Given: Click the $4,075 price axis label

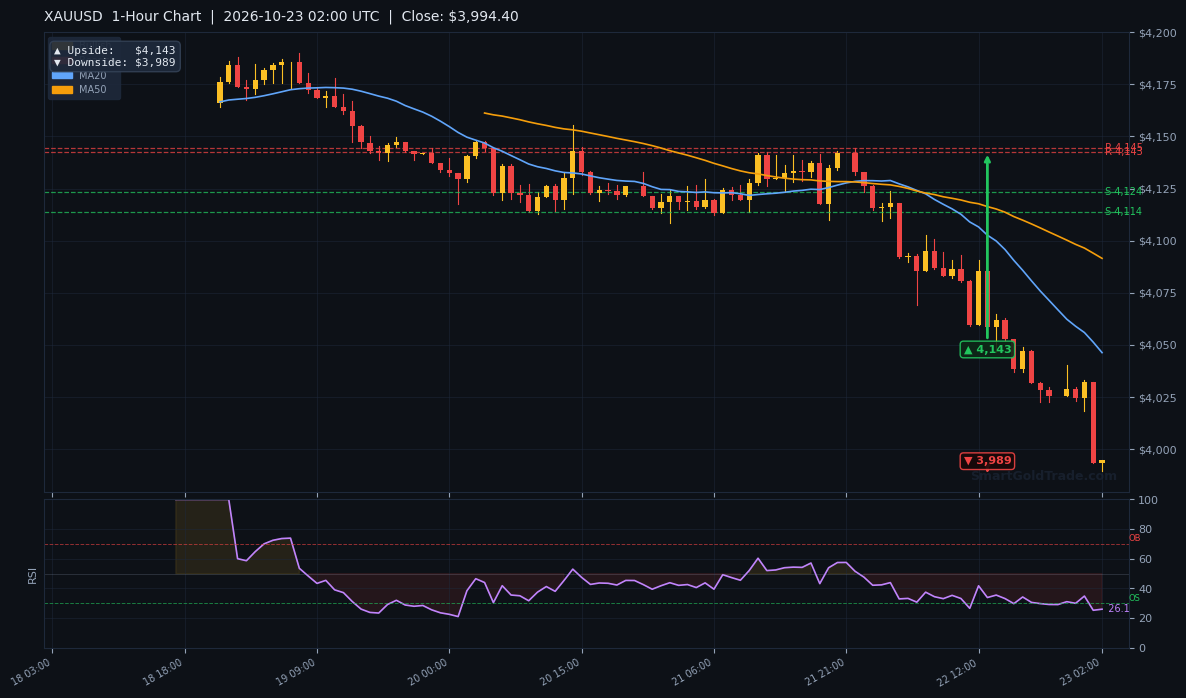Looking at the screenshot, I should point(1157,293).
